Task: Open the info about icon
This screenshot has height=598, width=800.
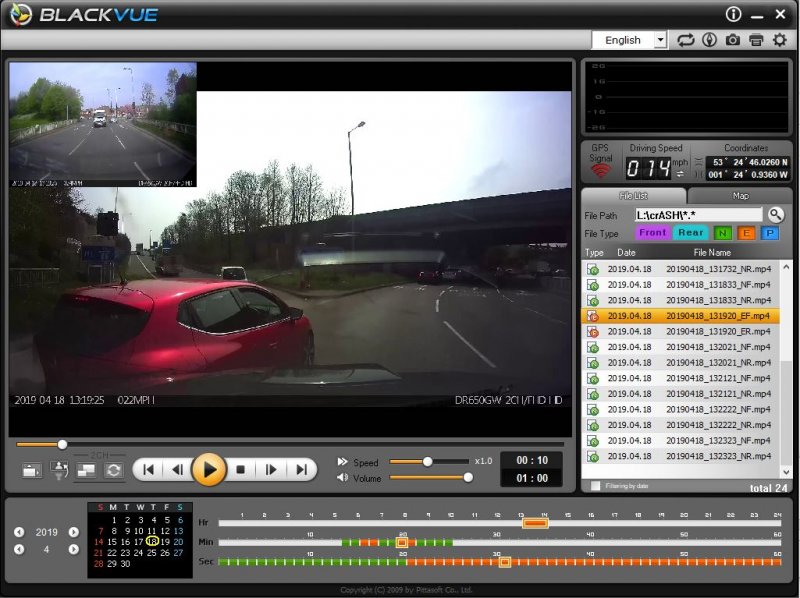Action: (734, 14)
